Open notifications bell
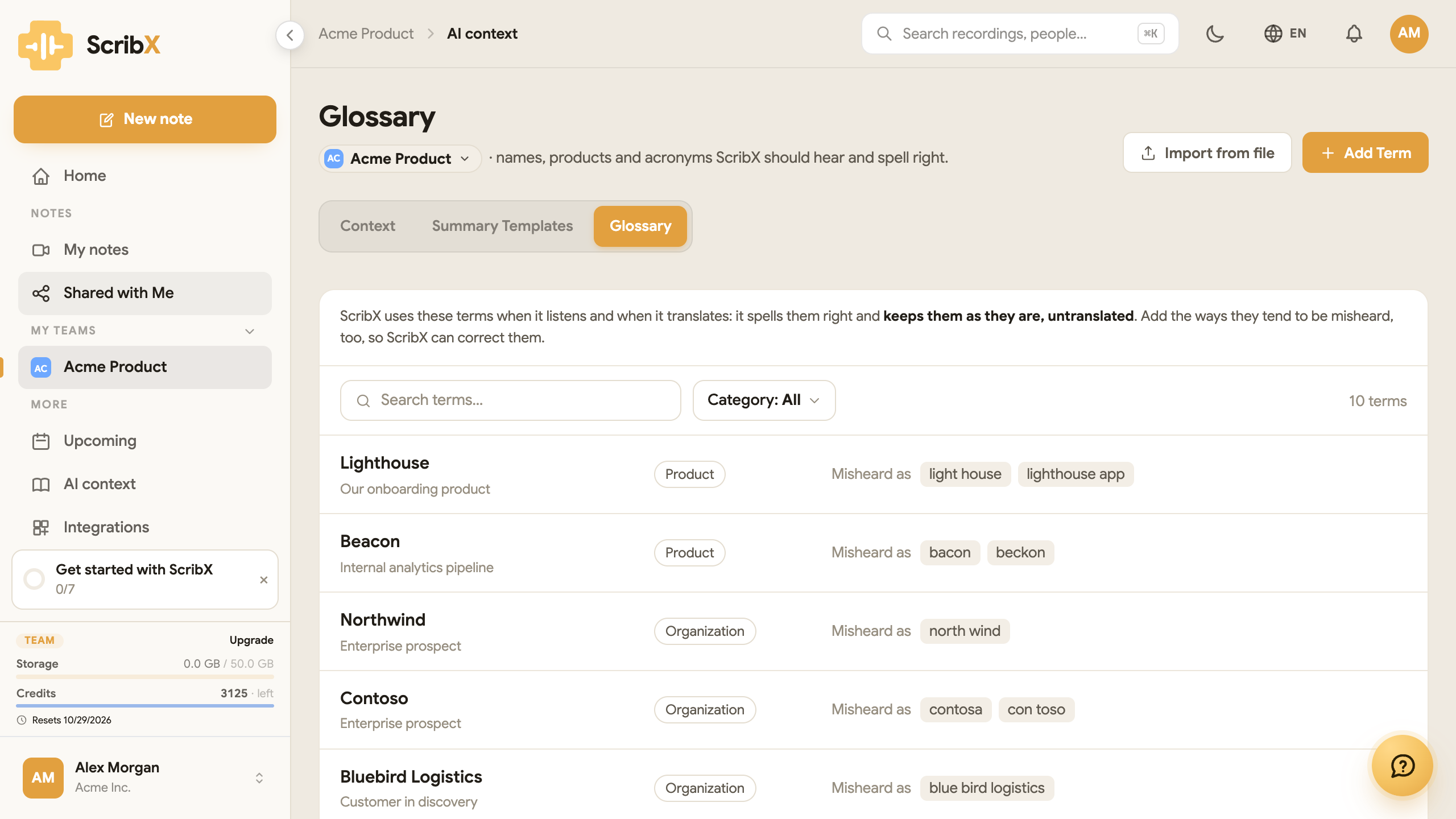 [x=1354, y=34]
